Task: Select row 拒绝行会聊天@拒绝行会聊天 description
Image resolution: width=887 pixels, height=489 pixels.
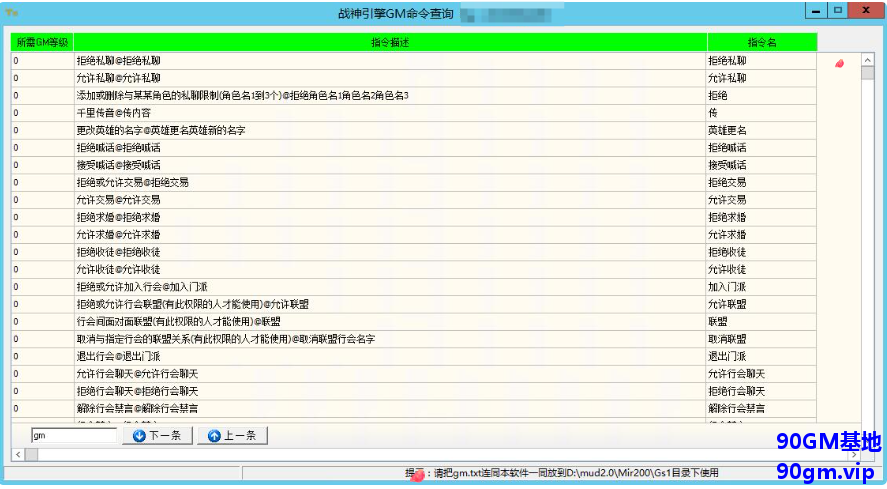Action: coord(390,391)
